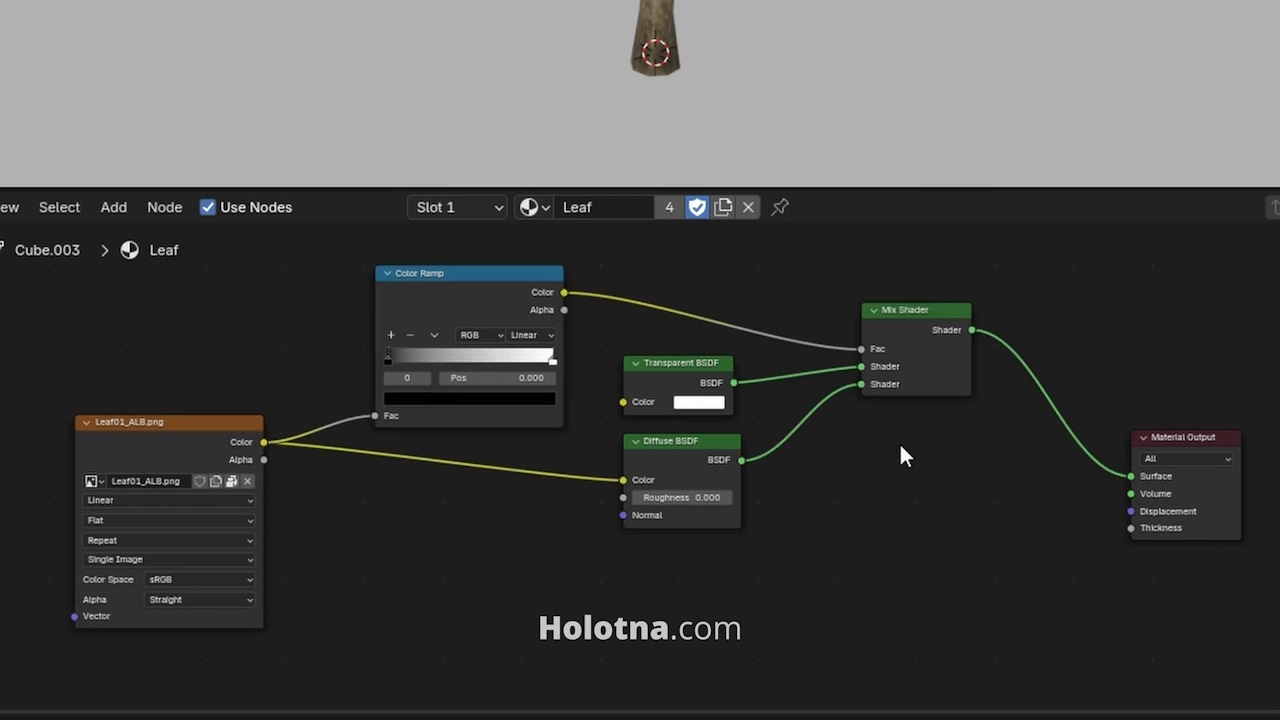Toggle fake user shield for Leaf material
This screenshot has width=1280, height=720.
[697, 207]
